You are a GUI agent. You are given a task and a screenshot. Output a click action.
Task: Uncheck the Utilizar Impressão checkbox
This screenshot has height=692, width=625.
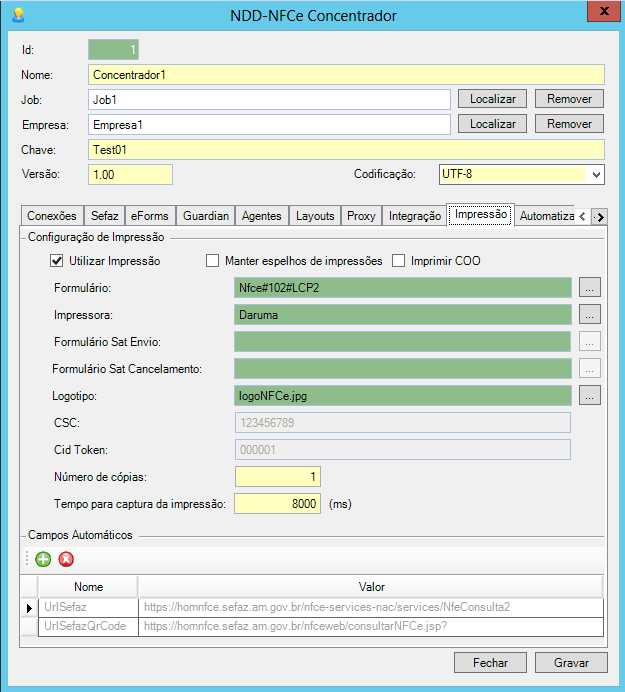coord(57,261)
